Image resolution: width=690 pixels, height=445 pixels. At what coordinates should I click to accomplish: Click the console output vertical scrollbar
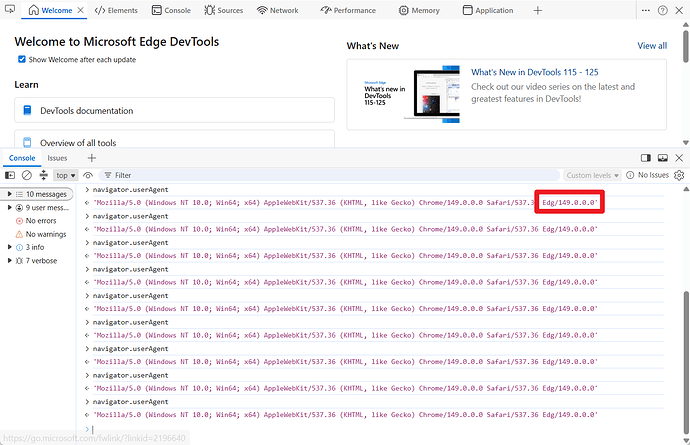[x=686, y=361]
